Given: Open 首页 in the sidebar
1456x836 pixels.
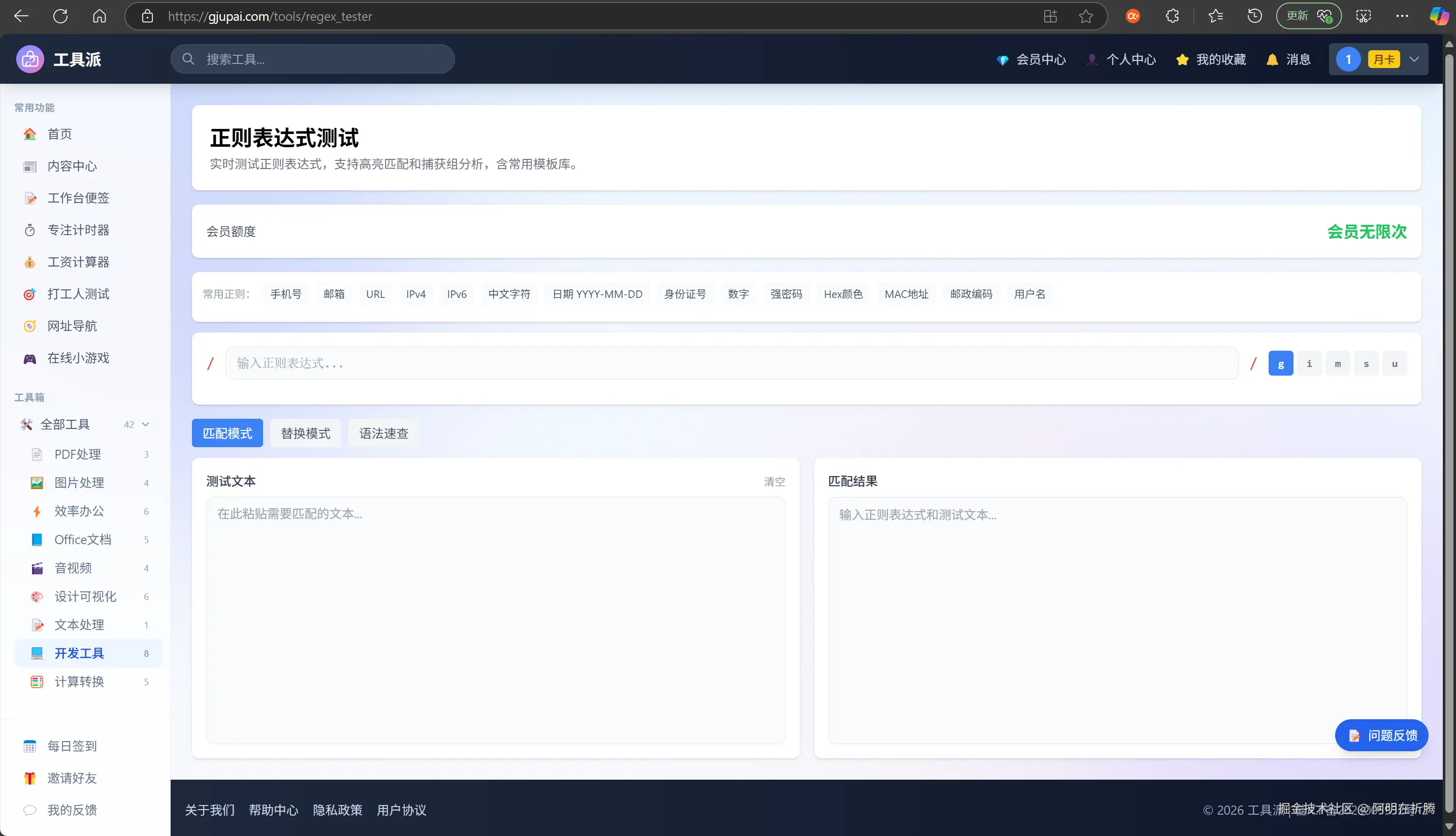Looking at the screenshot, I should point(88,134).
